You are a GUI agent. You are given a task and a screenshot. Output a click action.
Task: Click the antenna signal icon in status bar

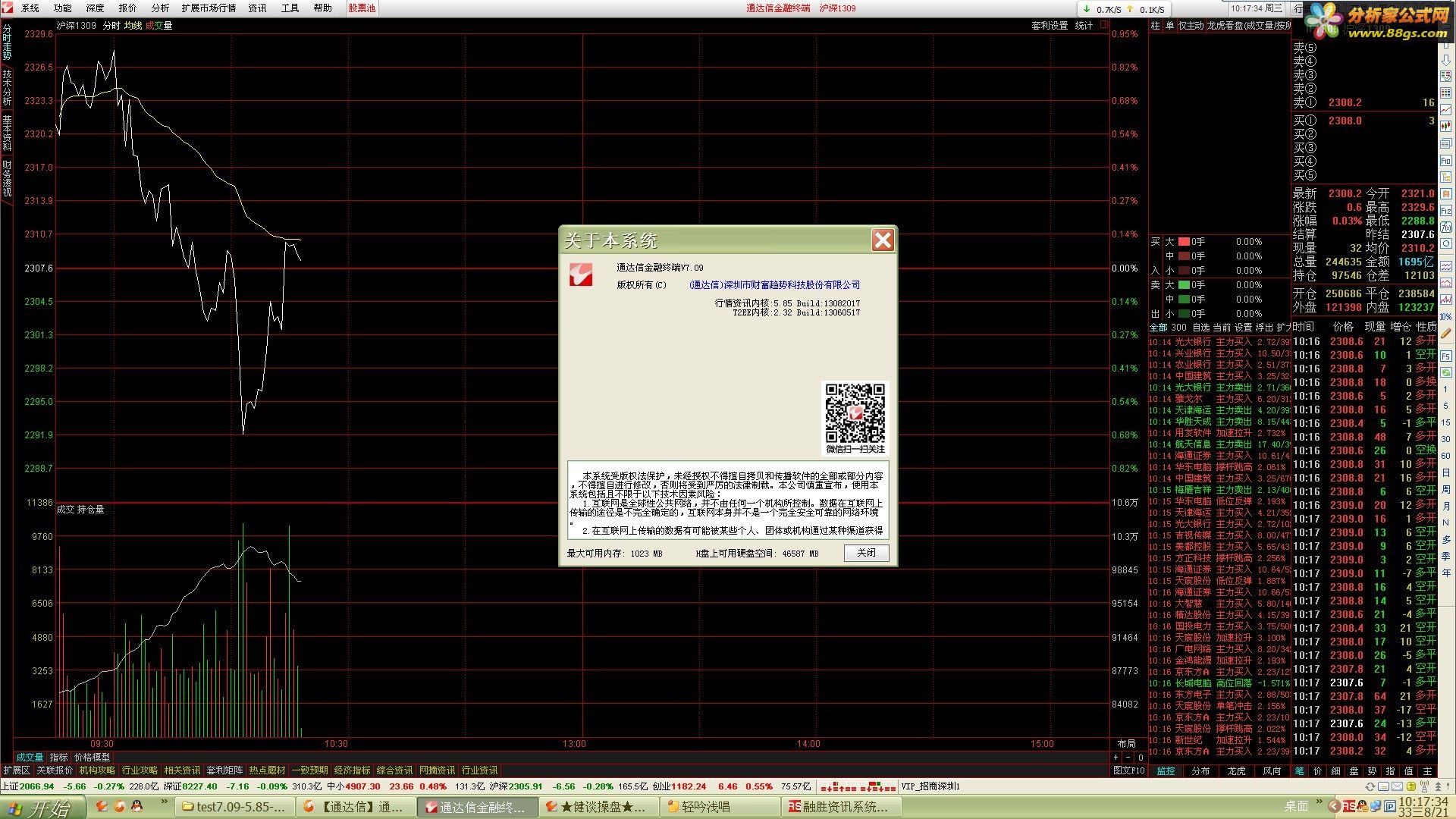point(1424,786)
